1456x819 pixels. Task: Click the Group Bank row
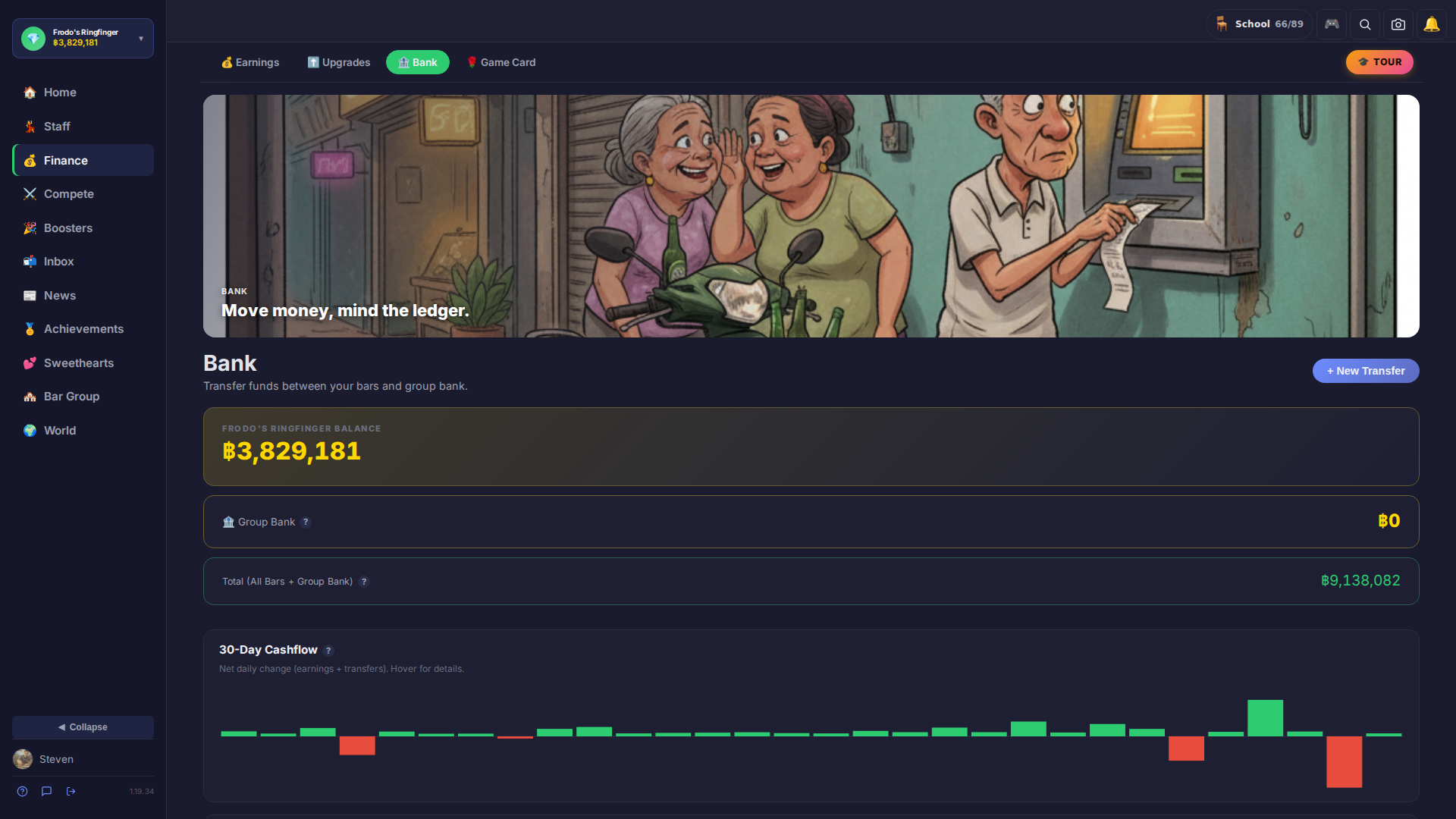click(x=811, y=522)
